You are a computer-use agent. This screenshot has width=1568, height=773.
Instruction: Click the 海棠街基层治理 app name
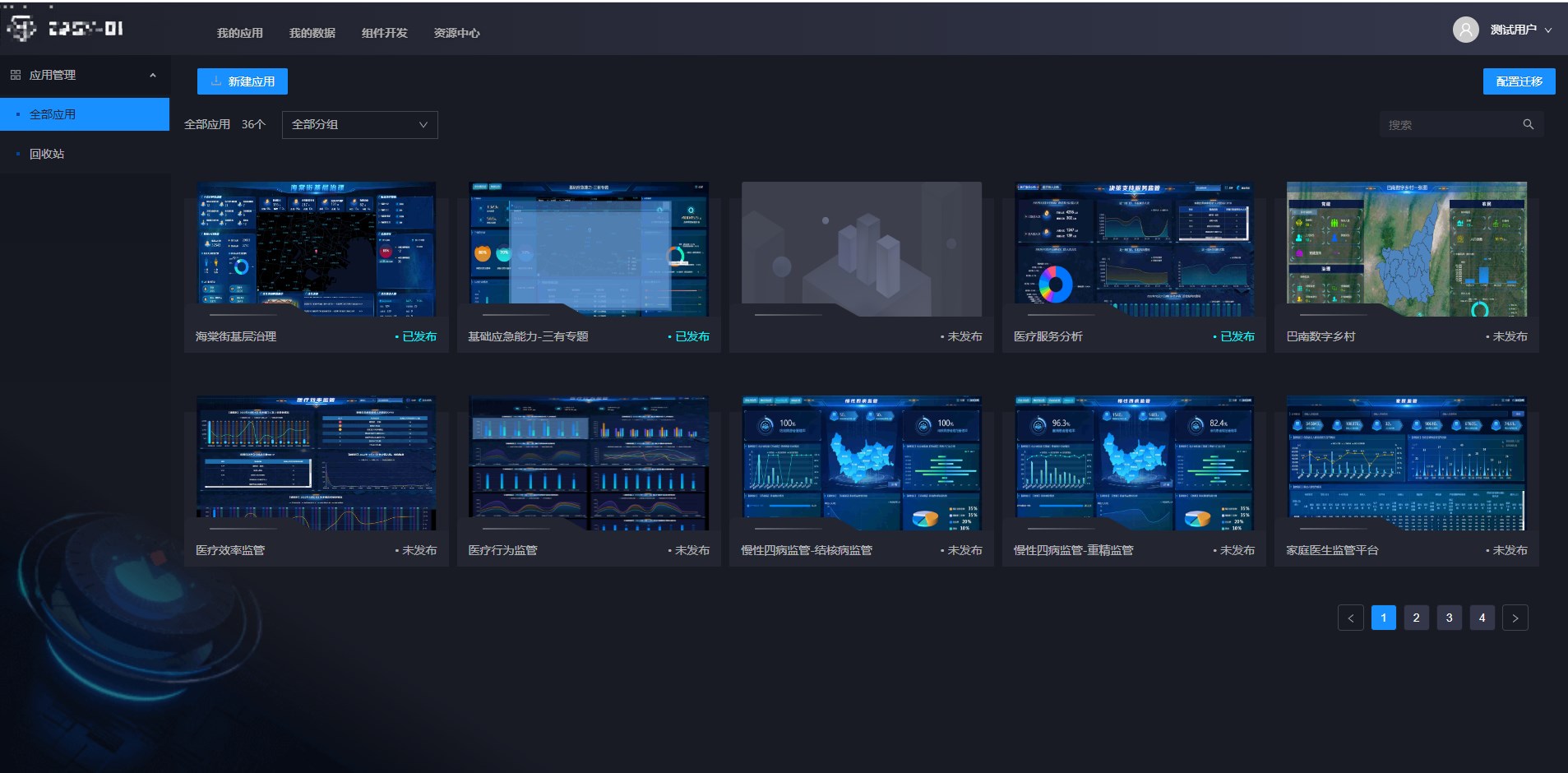pyautogui.click(x=236, y=336)
